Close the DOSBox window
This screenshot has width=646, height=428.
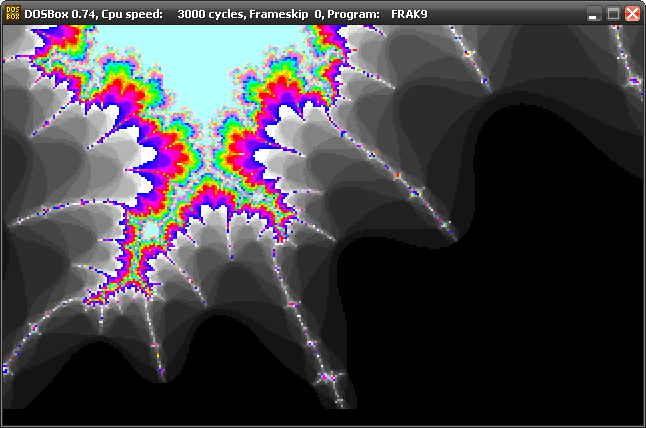[x=632, y=14]
